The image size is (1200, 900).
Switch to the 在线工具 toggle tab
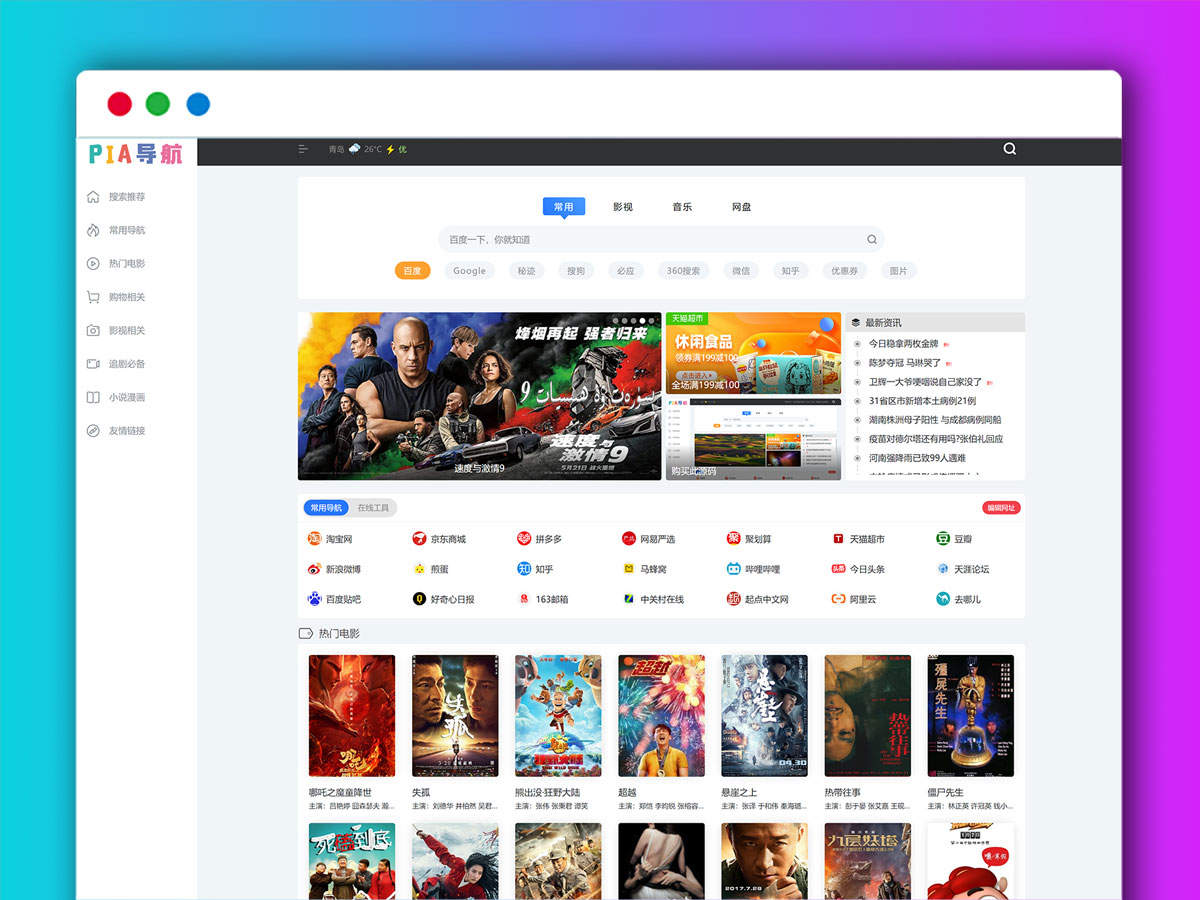[x=373, y=508]
